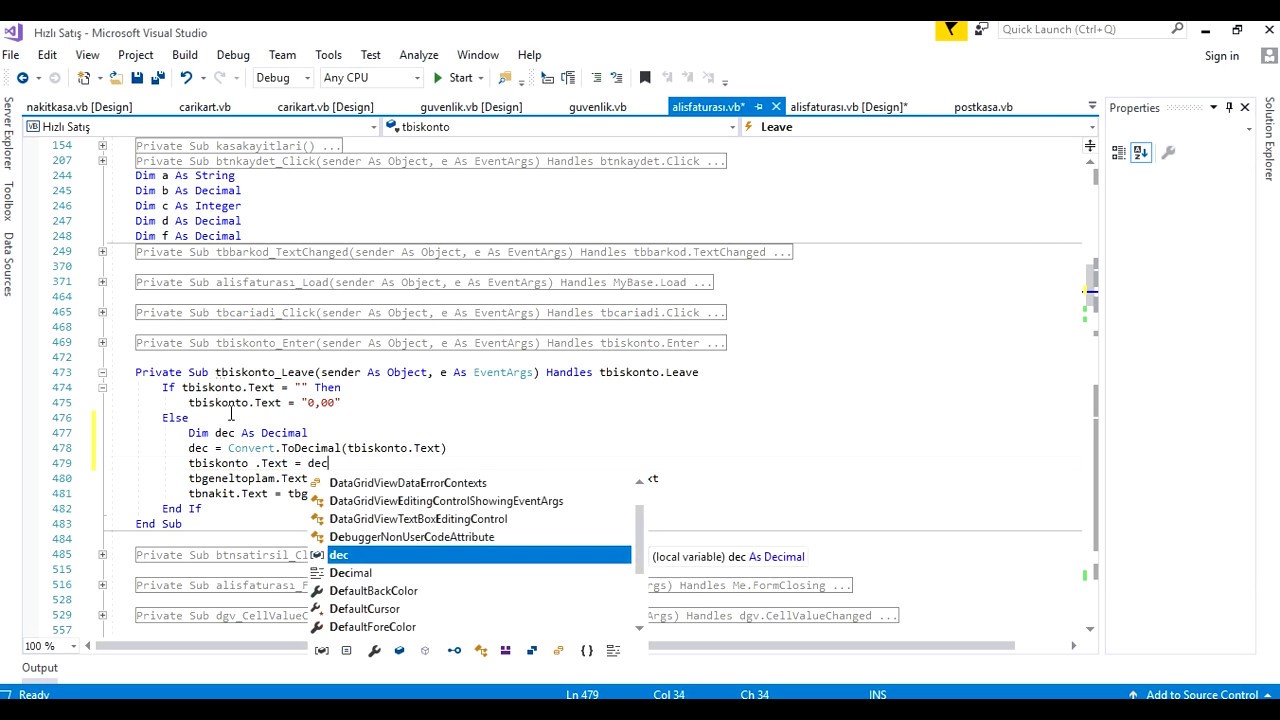The image size is (1280, 720).
Task: Click the Sign in link
Action: (x=1222, y=56)
